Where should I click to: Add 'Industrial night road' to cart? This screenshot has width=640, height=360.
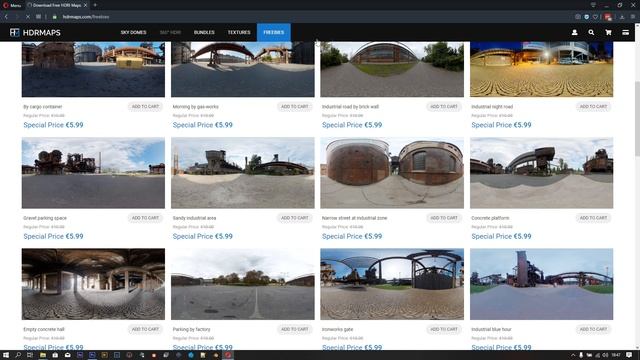[593, 107]
